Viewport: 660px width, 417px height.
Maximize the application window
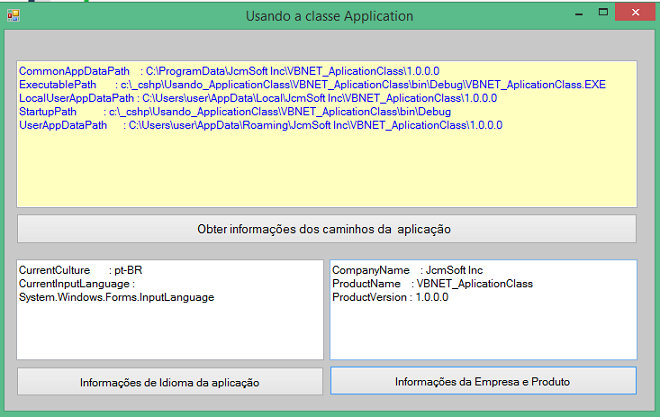click(591, 12)
